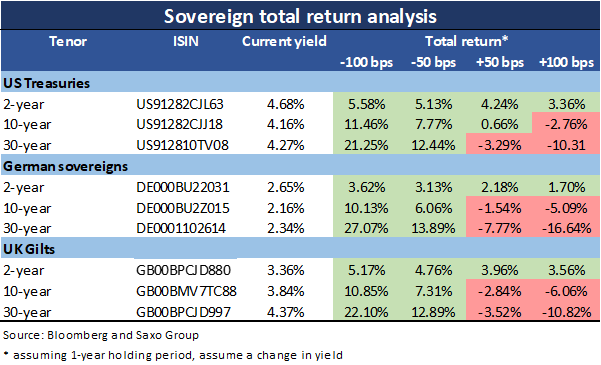Click the US Treasuries section row

[300, 83]
